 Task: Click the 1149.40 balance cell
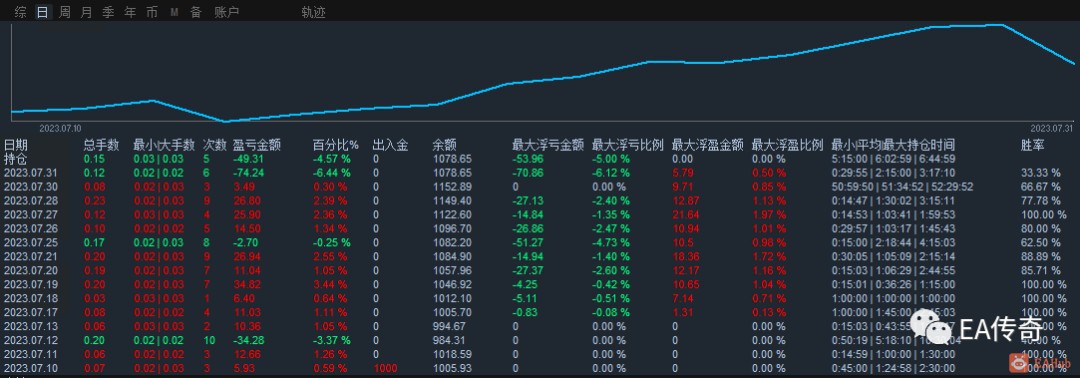[x=452, y=200]
